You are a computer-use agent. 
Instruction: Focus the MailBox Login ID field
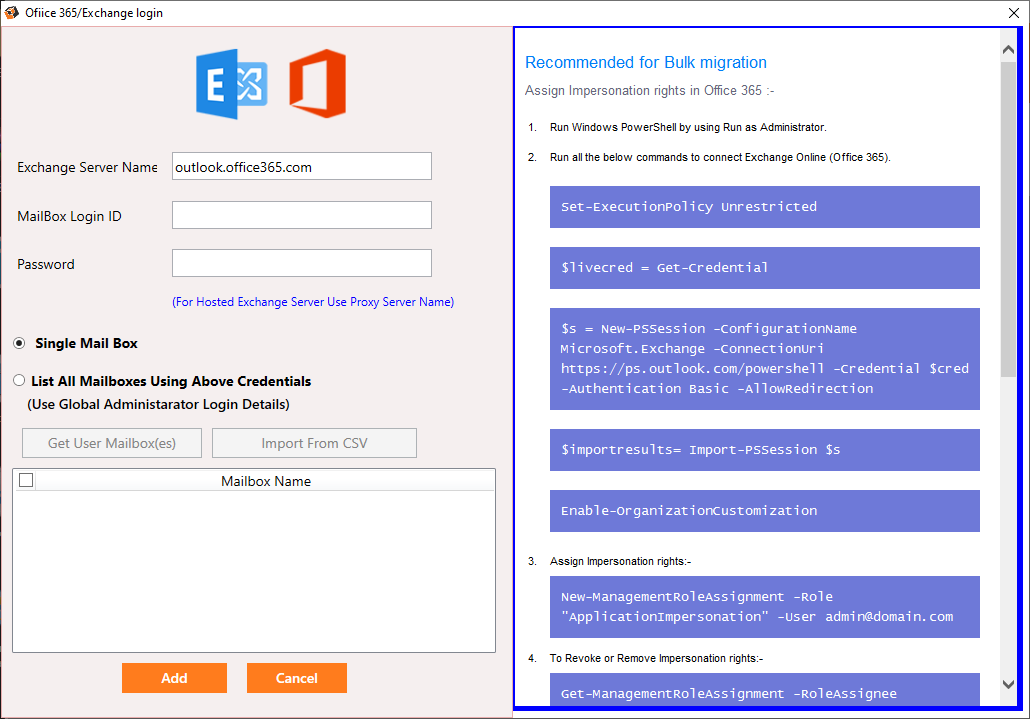click(x=301, y=215)
